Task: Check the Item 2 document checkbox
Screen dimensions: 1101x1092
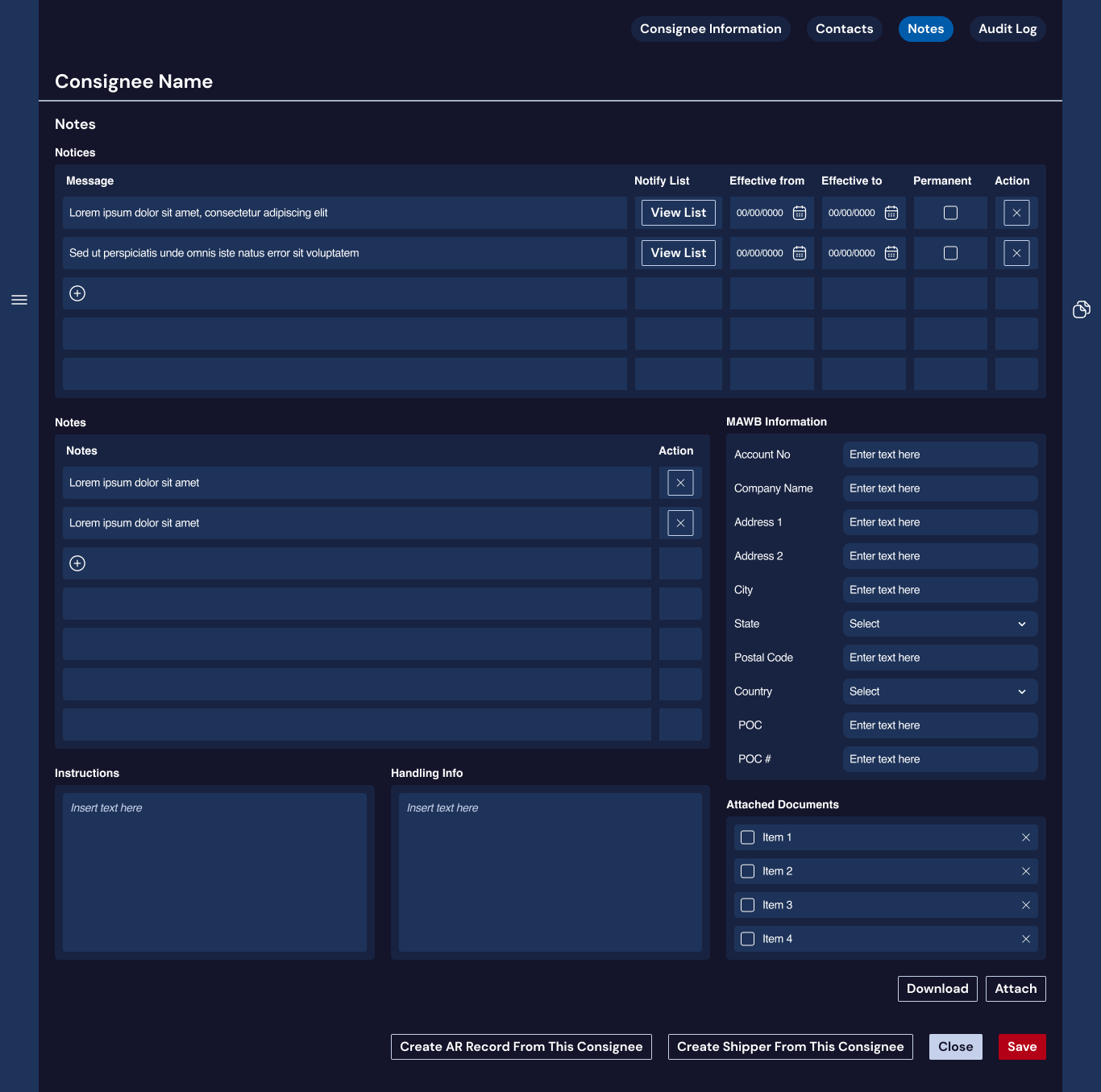Action: coord(747,871)
